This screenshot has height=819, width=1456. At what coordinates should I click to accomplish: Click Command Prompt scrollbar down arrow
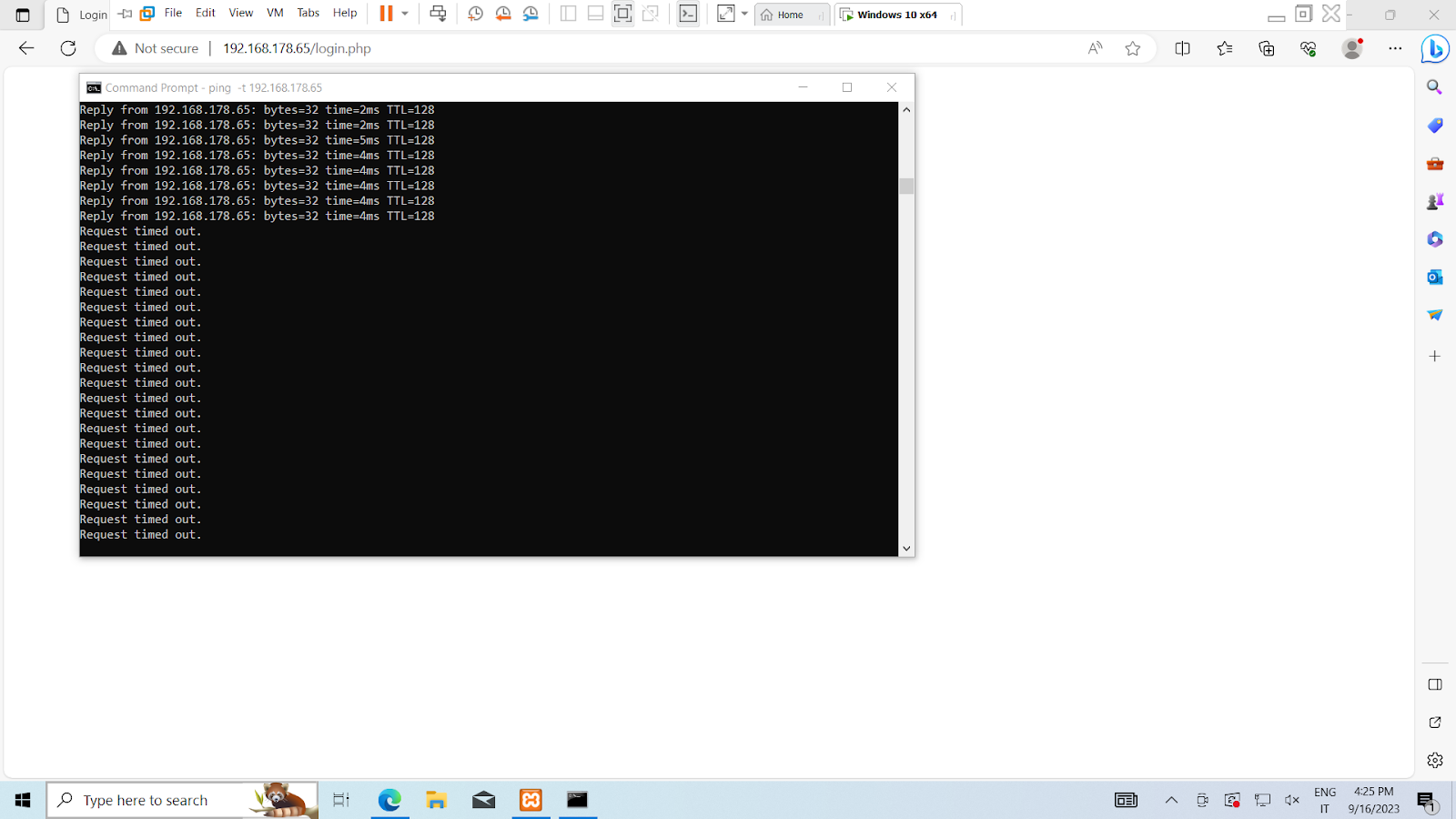(x=906, y=549)
